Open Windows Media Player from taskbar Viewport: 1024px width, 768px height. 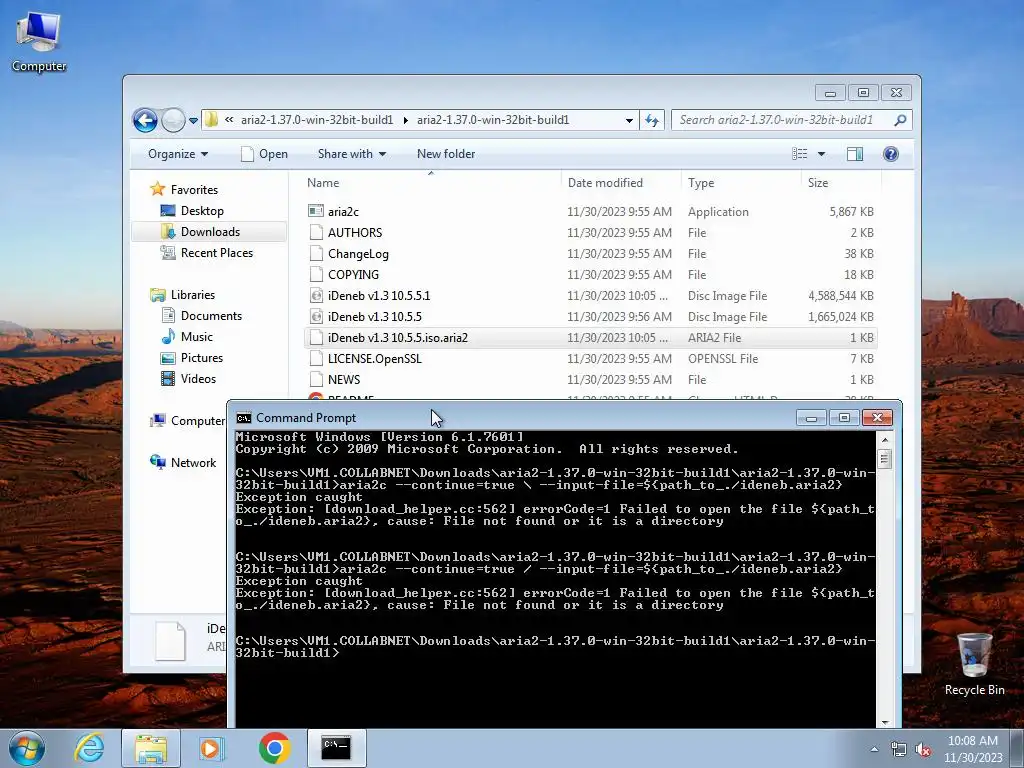[212, 748]
